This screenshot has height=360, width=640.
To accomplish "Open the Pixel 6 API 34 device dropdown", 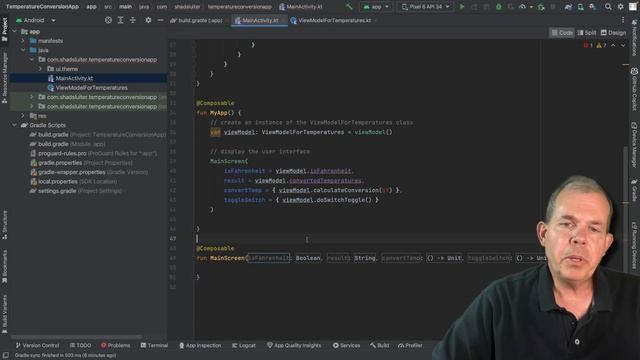I will [x=425, y=7].
